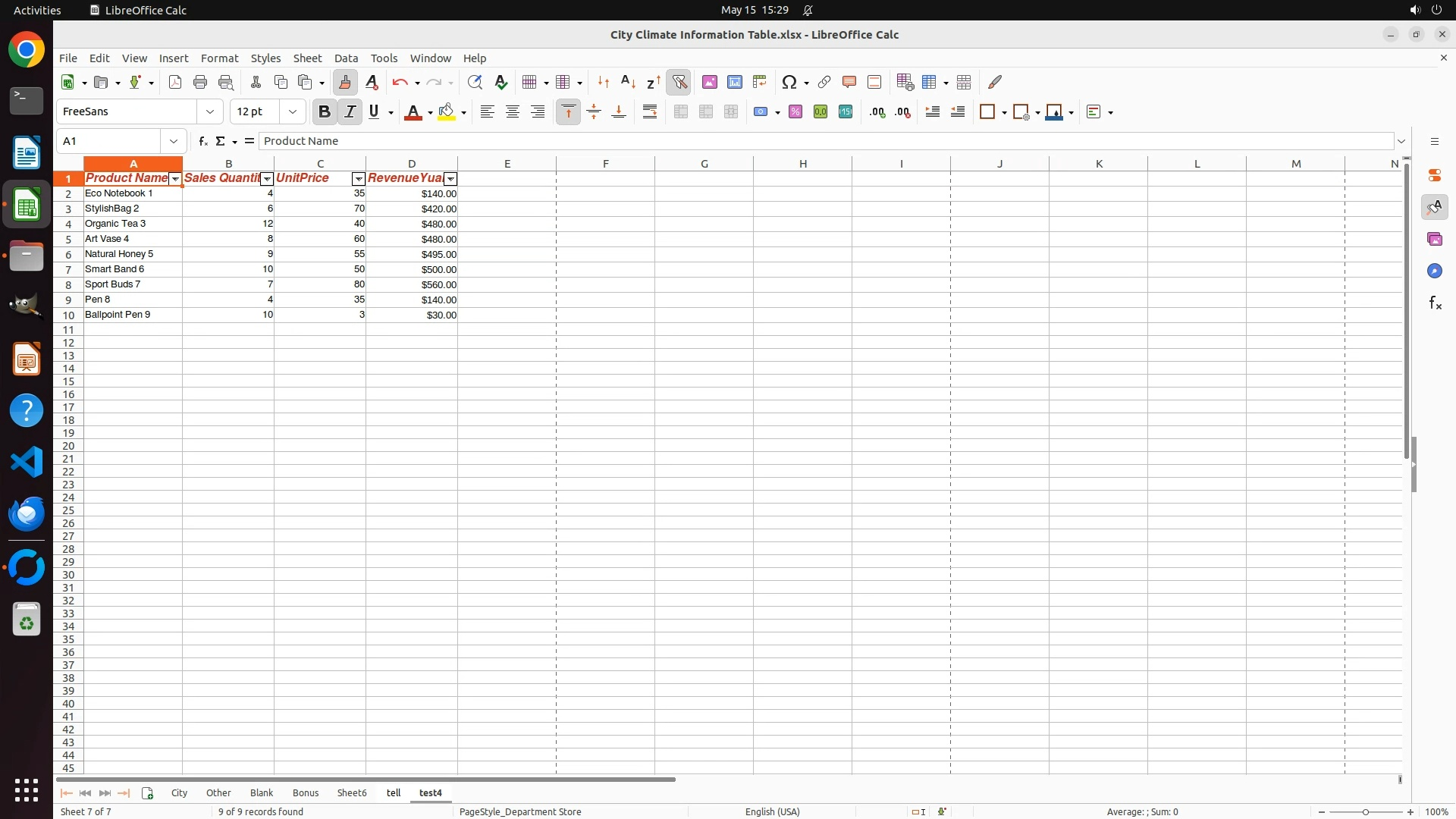Image resolution: width=1456 pixels, height=819 pixels.
Task: Toggle Italic formatting button
Action: pos(350,111)
